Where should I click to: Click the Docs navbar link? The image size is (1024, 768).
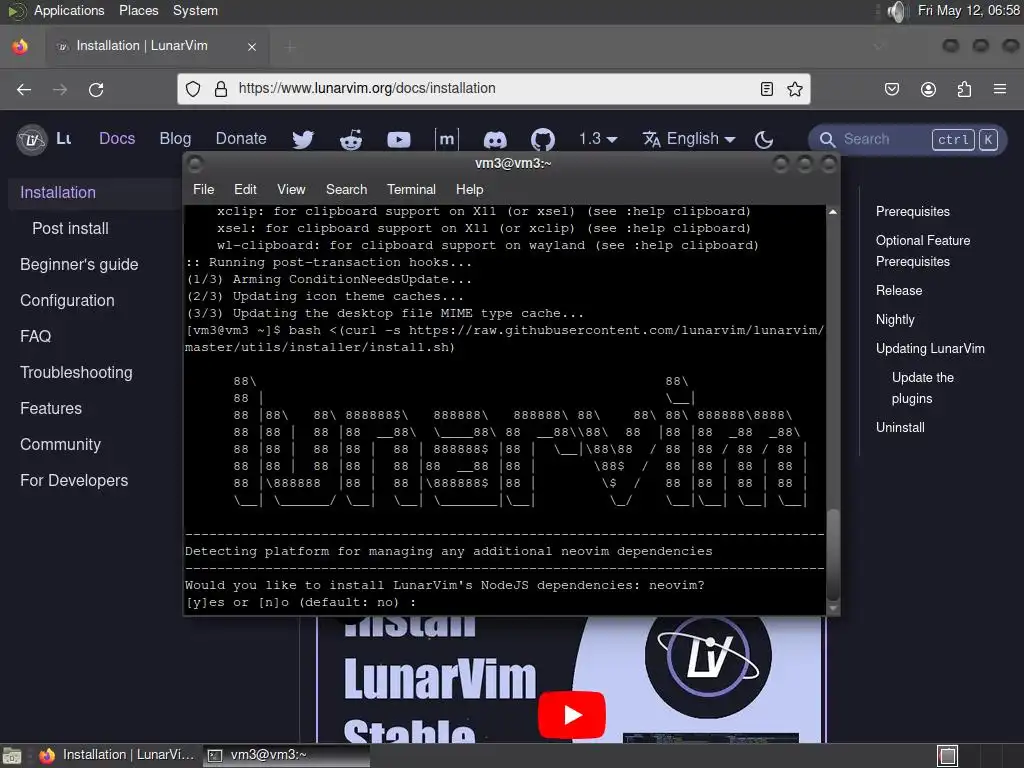(x=117, y=138)
